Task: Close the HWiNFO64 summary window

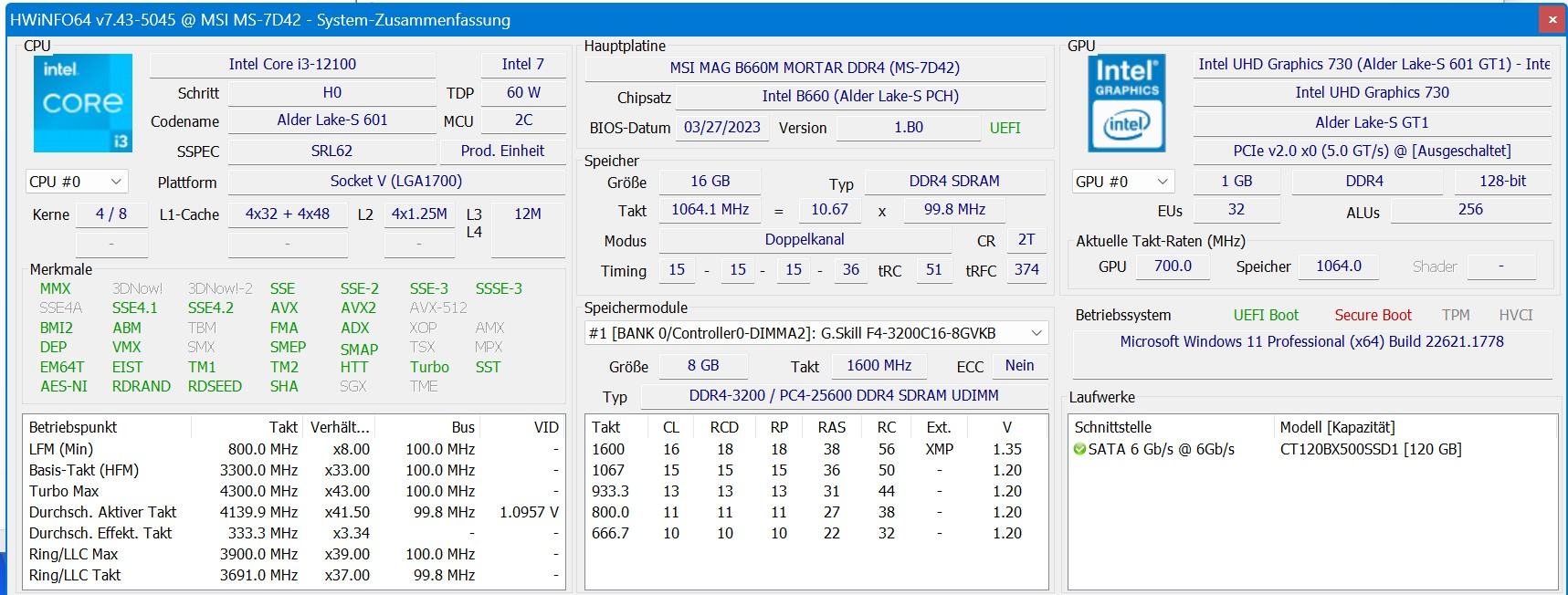Action: click(x=1552, y=18)
